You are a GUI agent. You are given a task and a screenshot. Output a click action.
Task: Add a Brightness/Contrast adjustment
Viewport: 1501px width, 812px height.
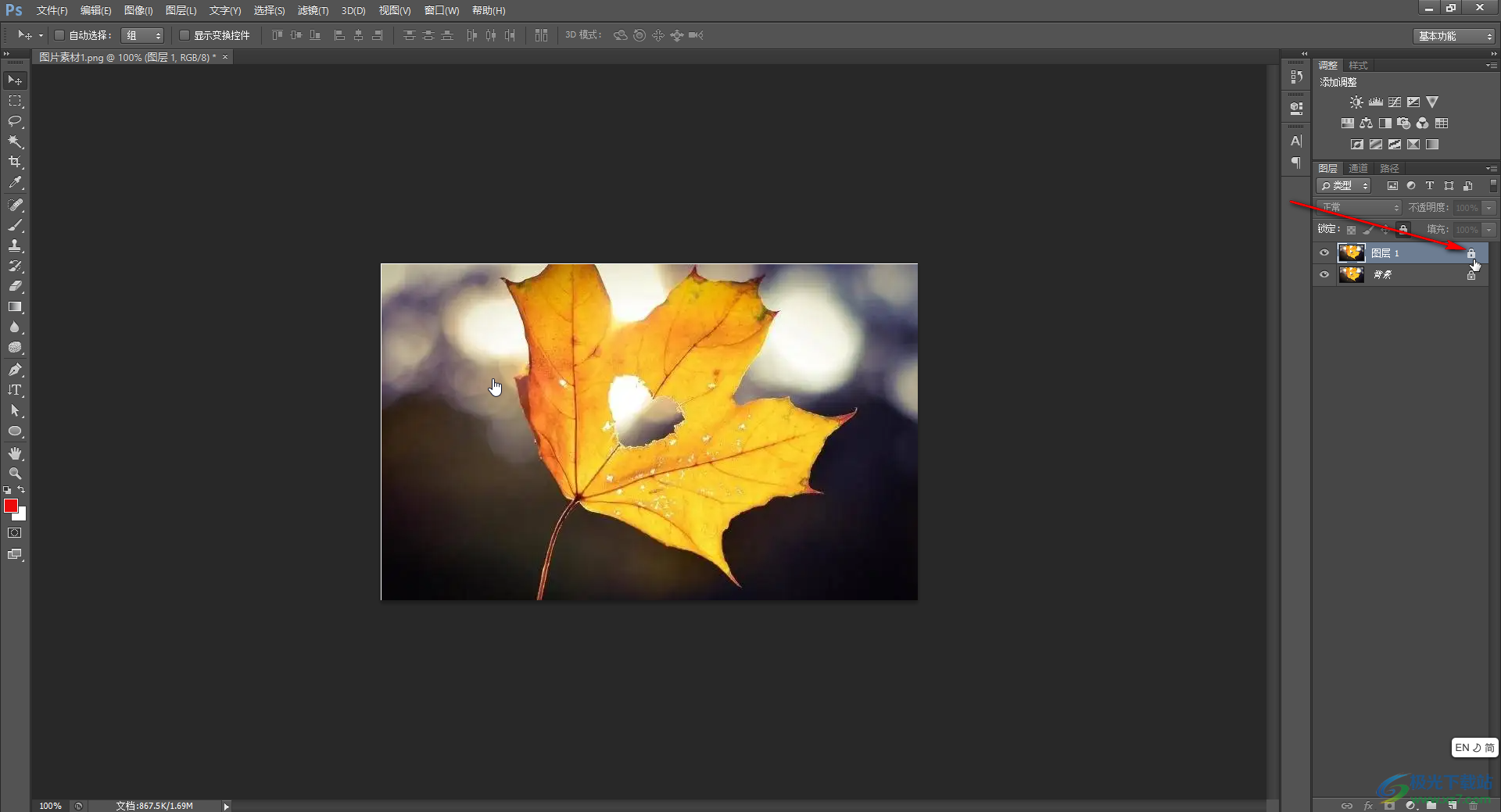click(x=1356, y=102)
